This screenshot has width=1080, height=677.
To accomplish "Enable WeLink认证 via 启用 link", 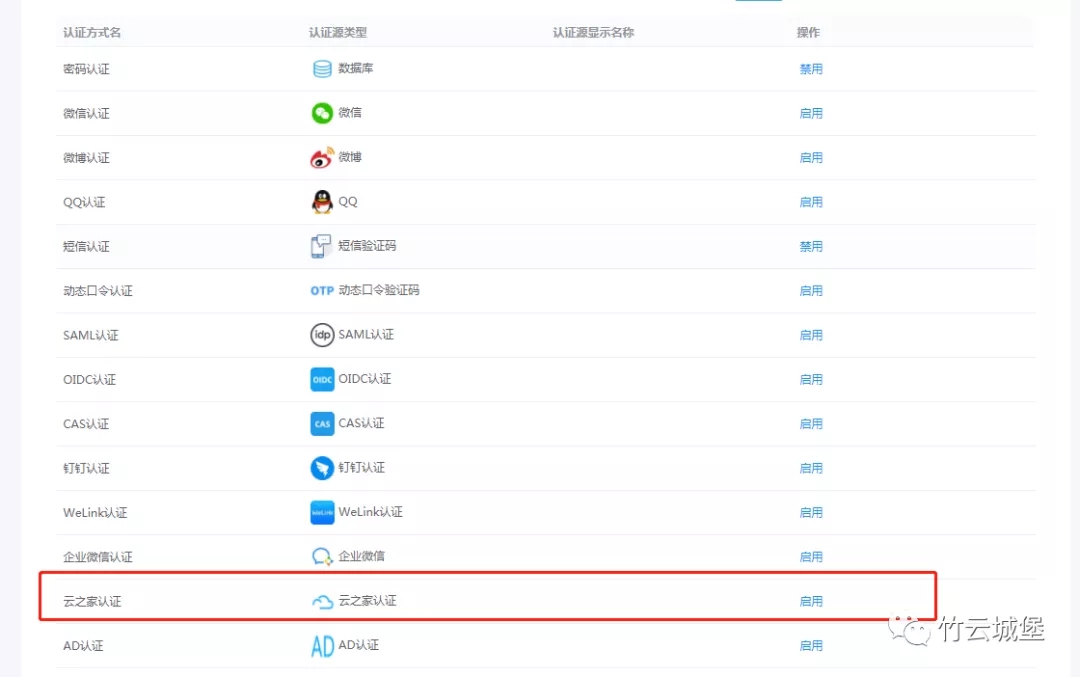I will tap(811, 512).
